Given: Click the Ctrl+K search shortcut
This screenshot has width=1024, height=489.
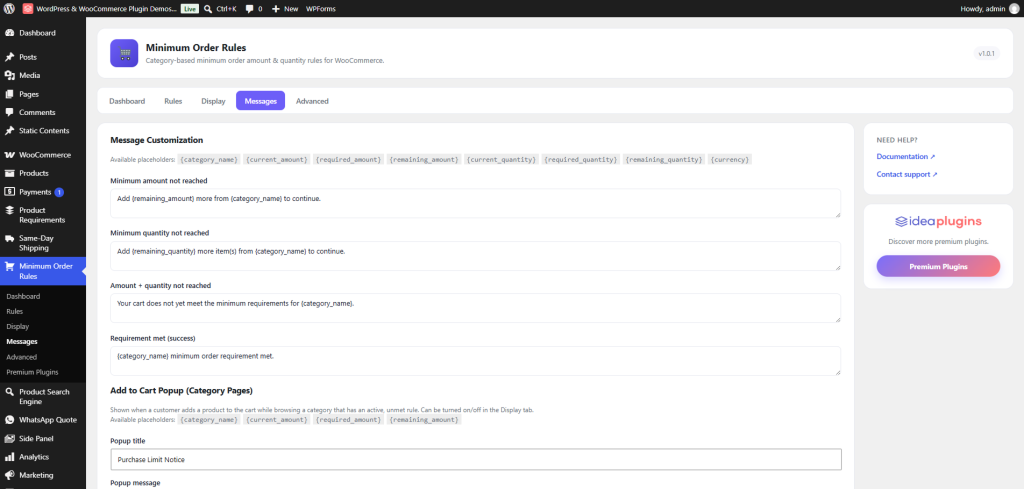Looking at the screenshot, I should [225, 9].
